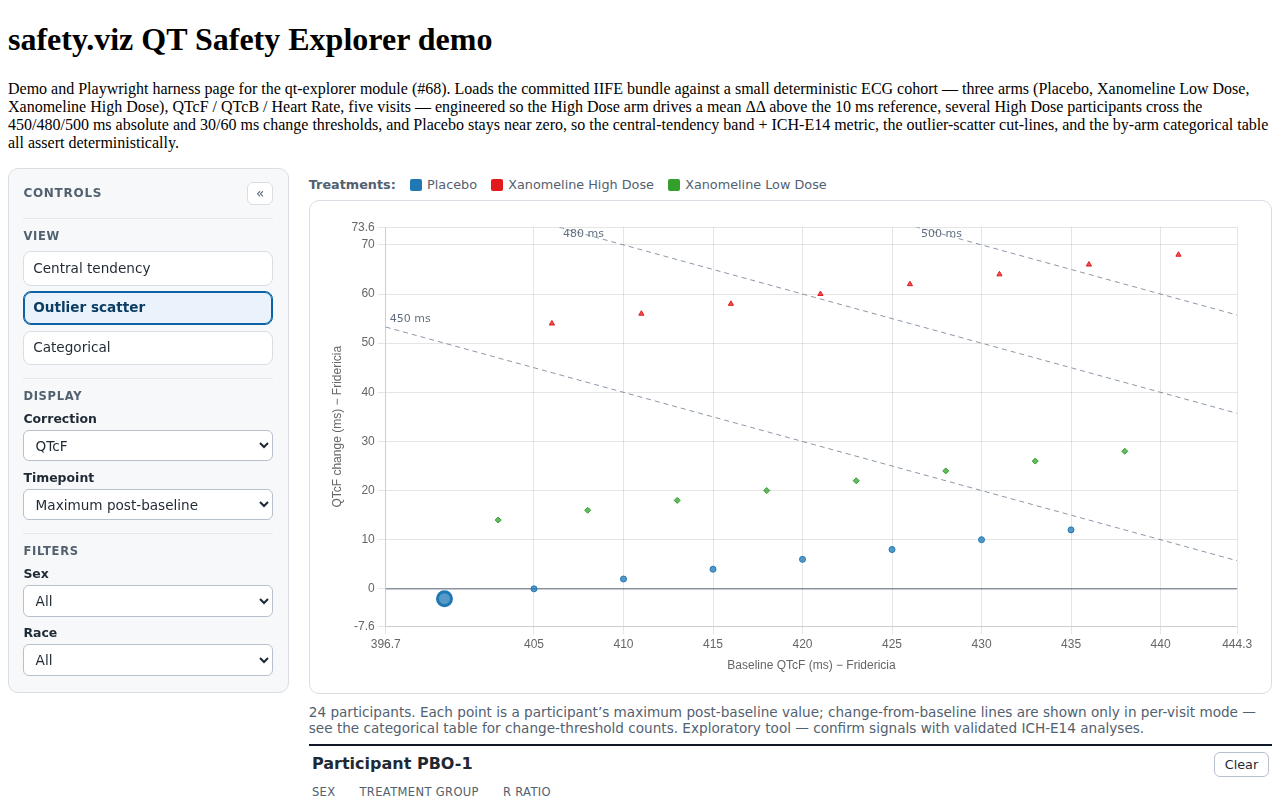Expand the Sex filter dropdown

click(148, 601)
